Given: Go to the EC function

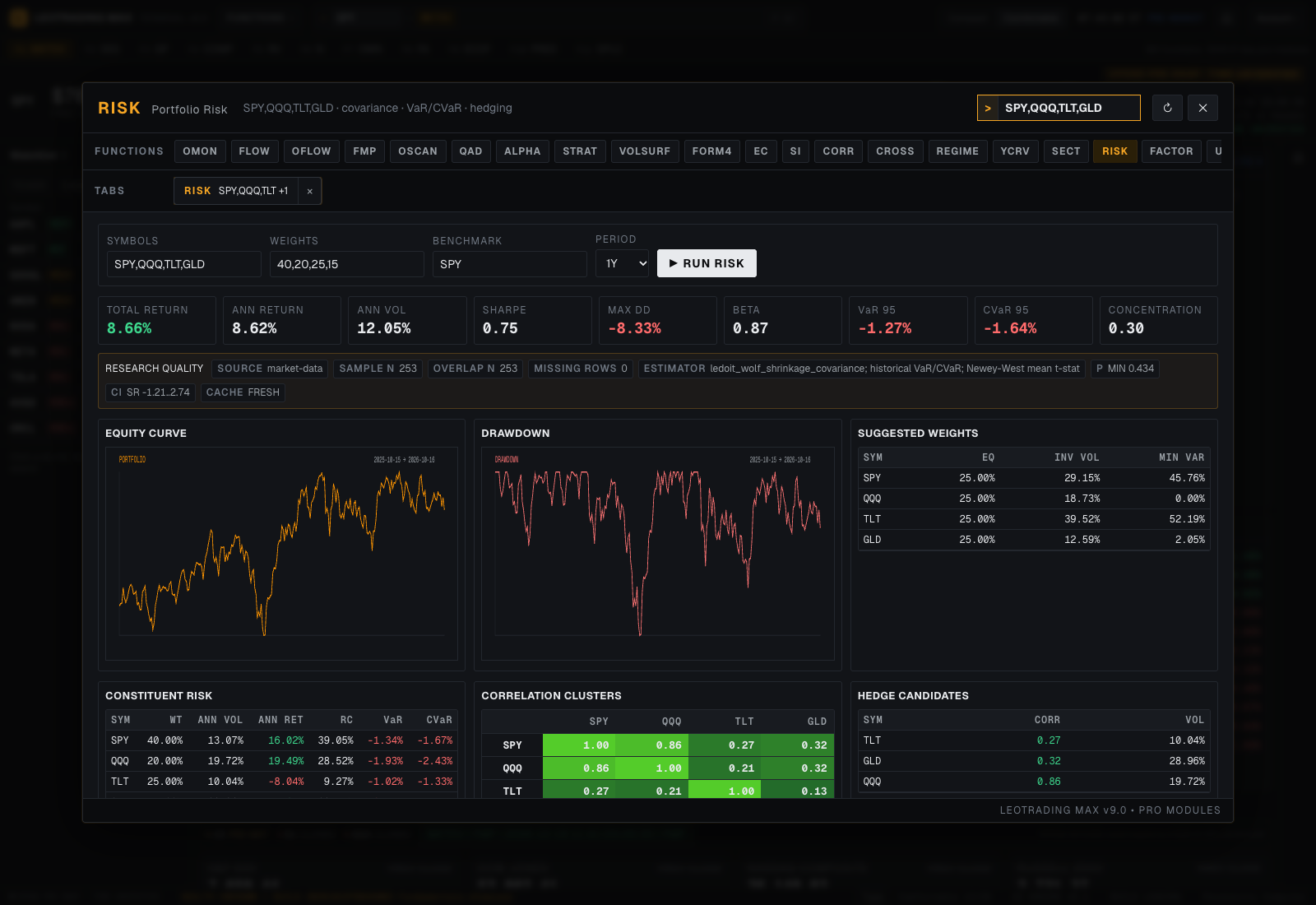Looking at the screenshot, I should (x=761, y=151).
